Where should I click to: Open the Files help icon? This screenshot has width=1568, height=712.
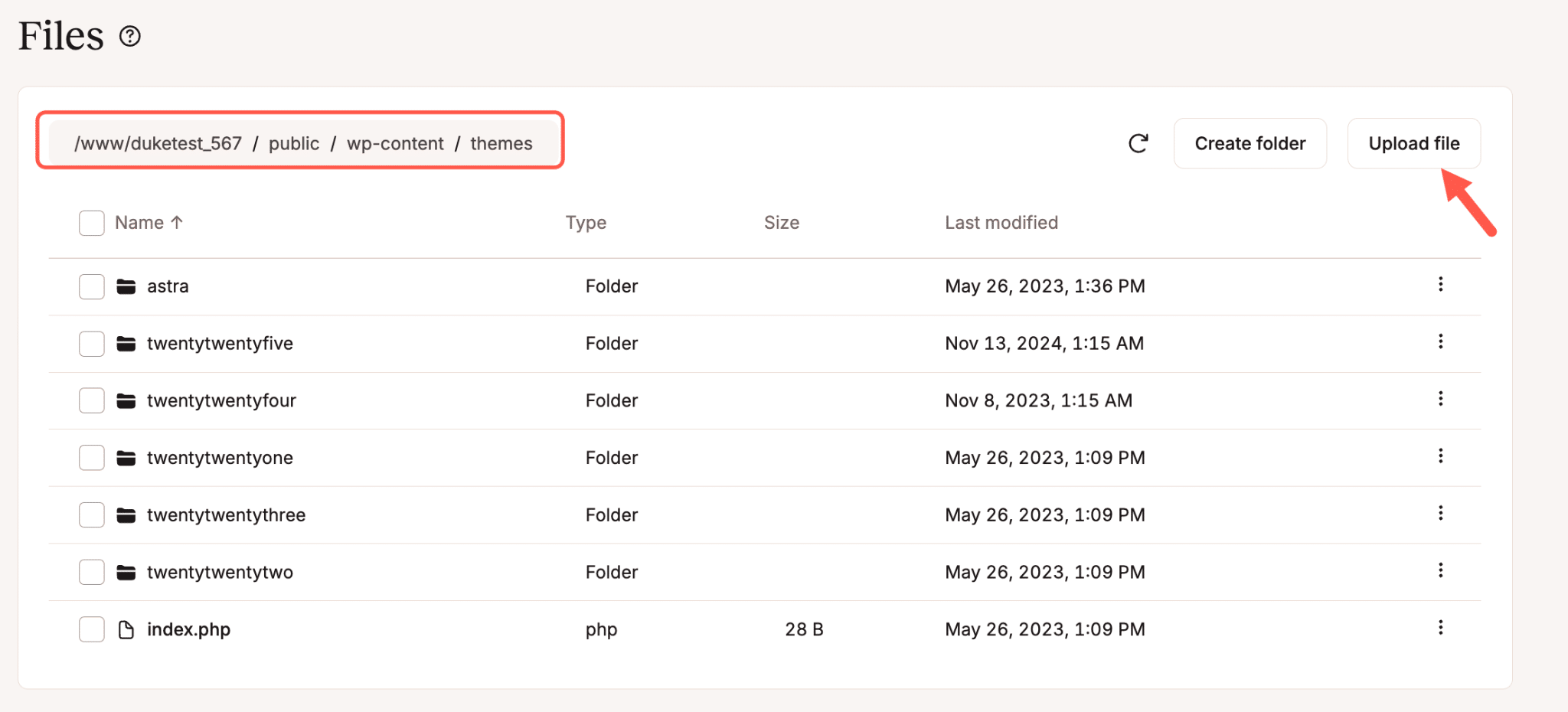130,36
